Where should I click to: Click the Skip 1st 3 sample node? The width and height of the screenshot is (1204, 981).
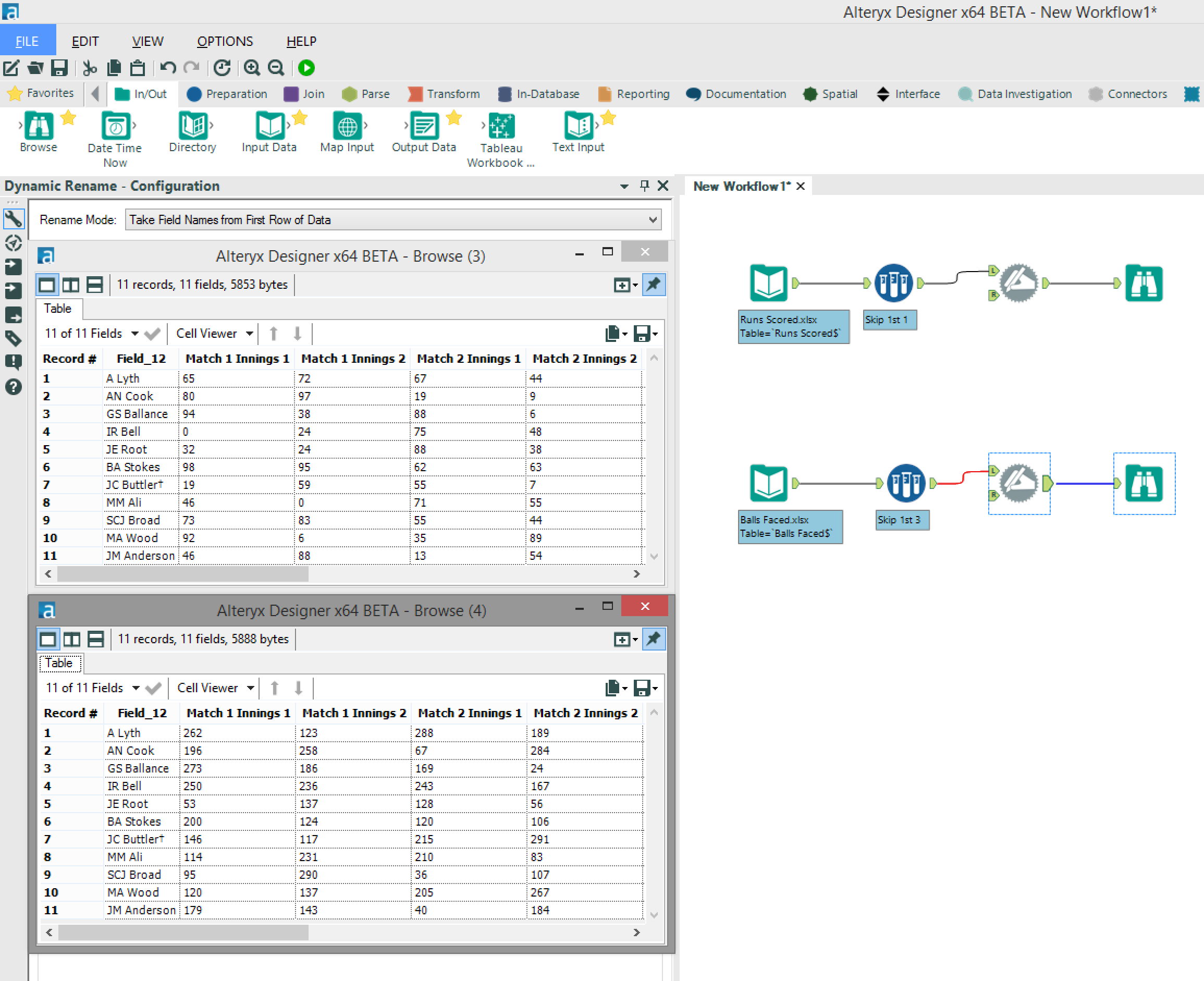pos(906,483)
